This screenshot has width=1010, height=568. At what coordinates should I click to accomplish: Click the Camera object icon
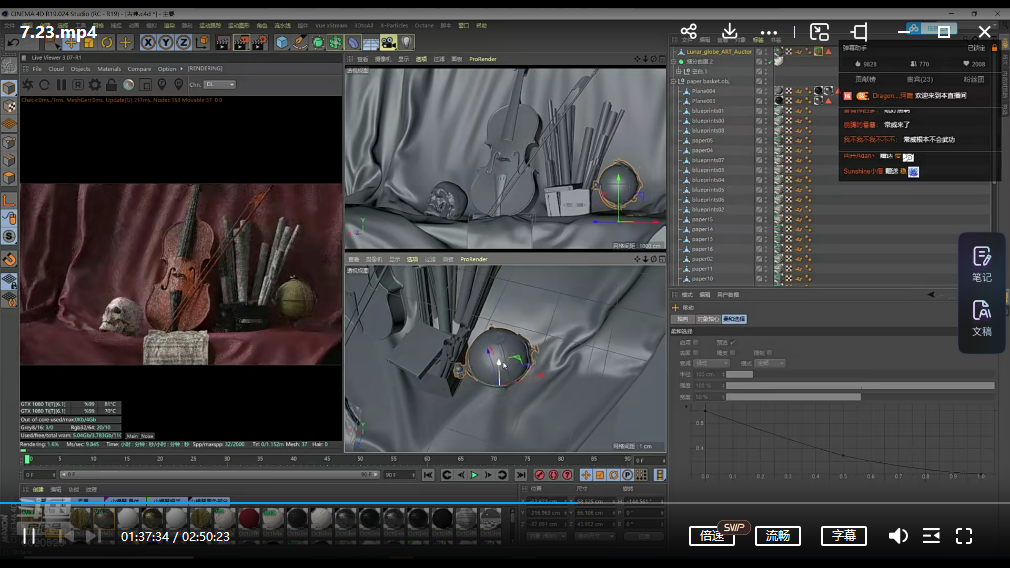click(x=388, y=43)
